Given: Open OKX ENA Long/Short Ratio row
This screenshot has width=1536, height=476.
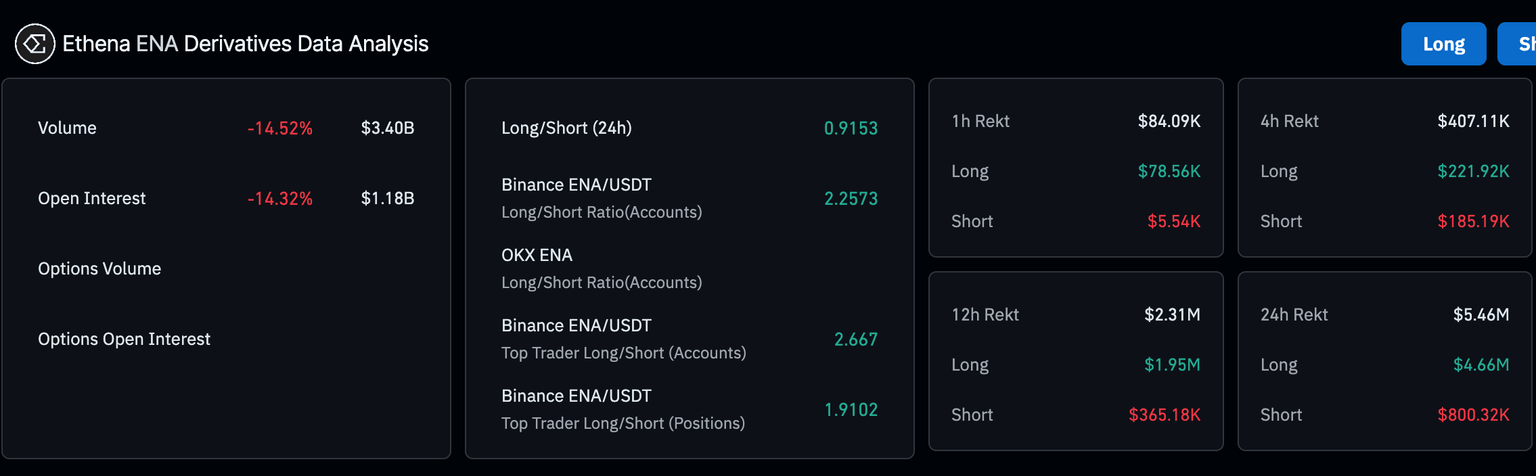Looking at the screenshot, I should [601, 268].
